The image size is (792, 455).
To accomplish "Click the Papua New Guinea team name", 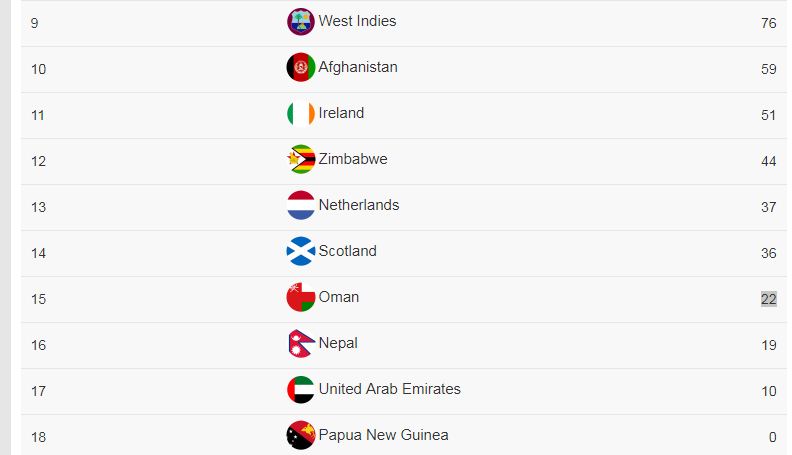I will (383, 435).
